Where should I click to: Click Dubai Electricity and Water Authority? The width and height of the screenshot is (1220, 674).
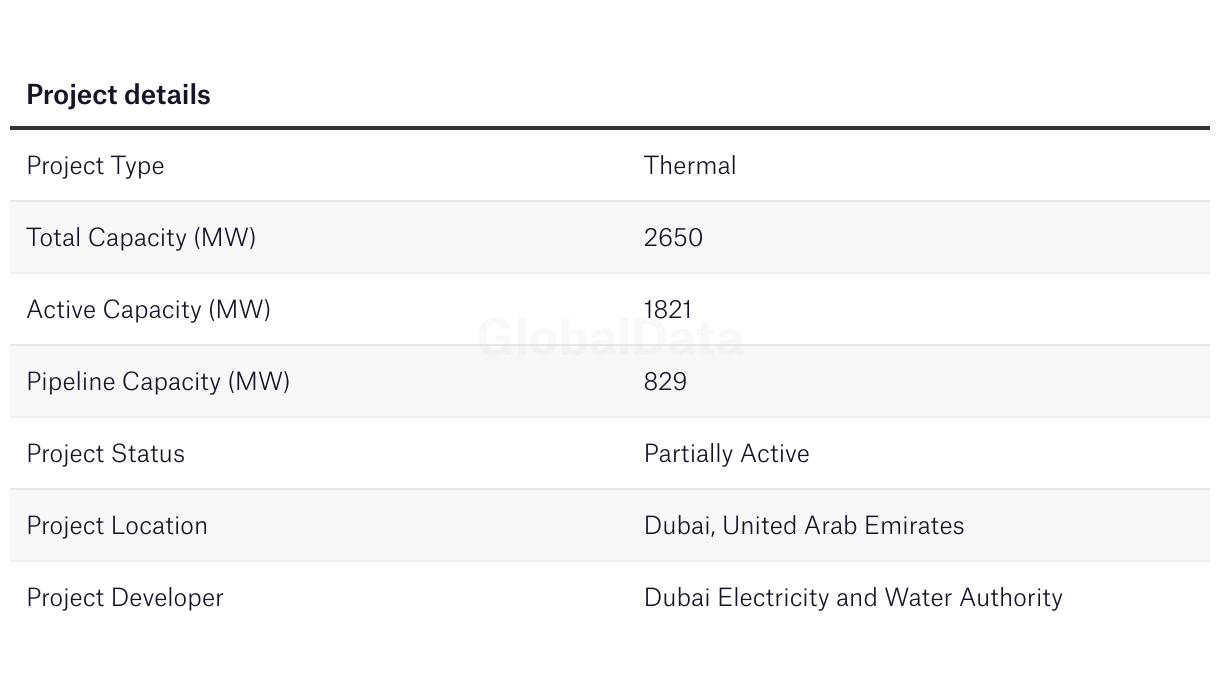[x=853, y=598]
